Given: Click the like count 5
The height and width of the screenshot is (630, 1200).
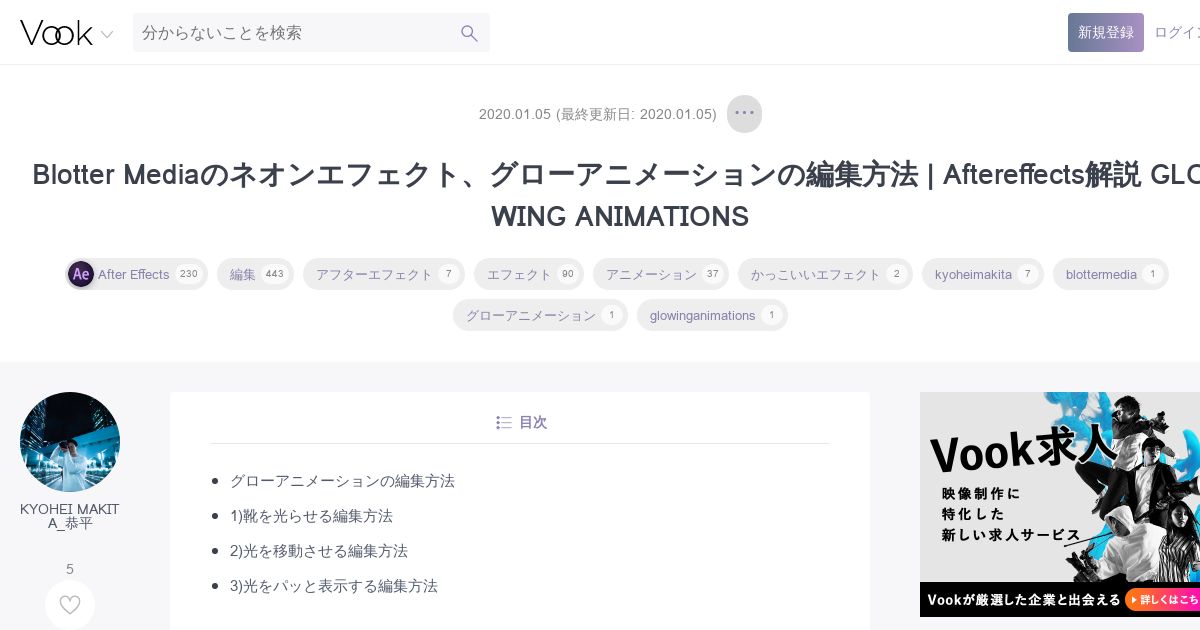Looking at the screenshot, I should pyautogui.click(x=70, y=569).
